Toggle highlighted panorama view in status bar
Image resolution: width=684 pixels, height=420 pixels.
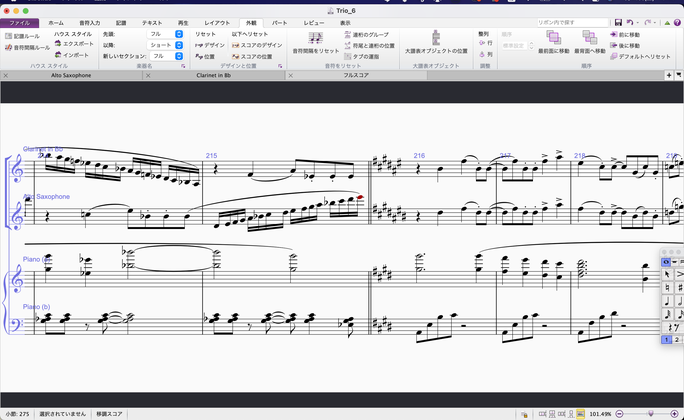580,414
